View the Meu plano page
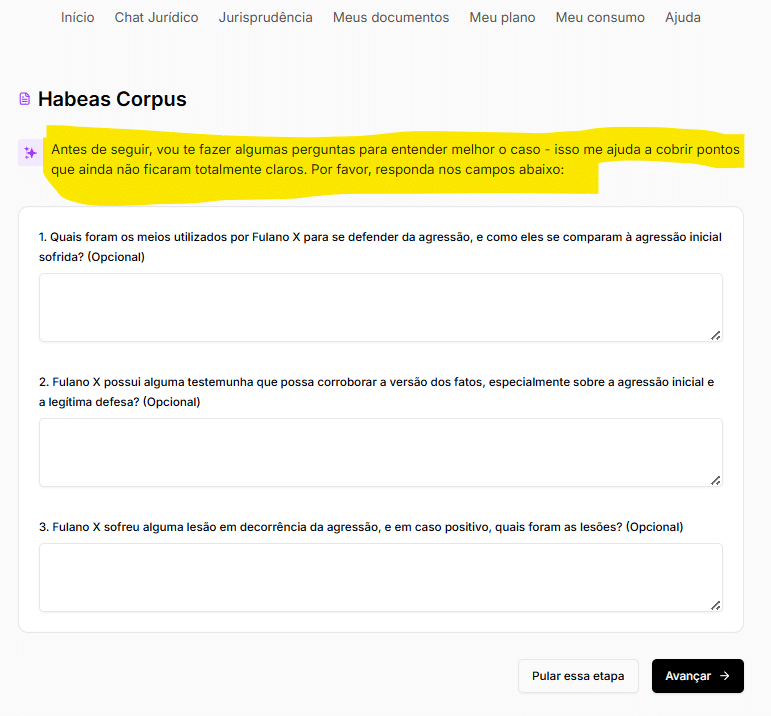Viewport: 771px width, 716px height. pos(502,17)
